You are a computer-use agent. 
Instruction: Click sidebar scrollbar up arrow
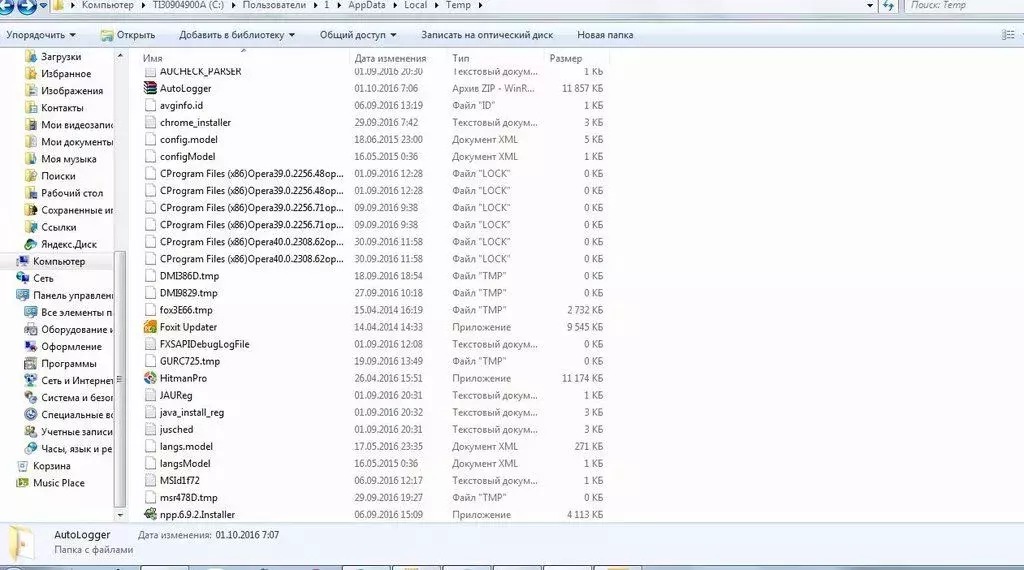tap(120, 57)
